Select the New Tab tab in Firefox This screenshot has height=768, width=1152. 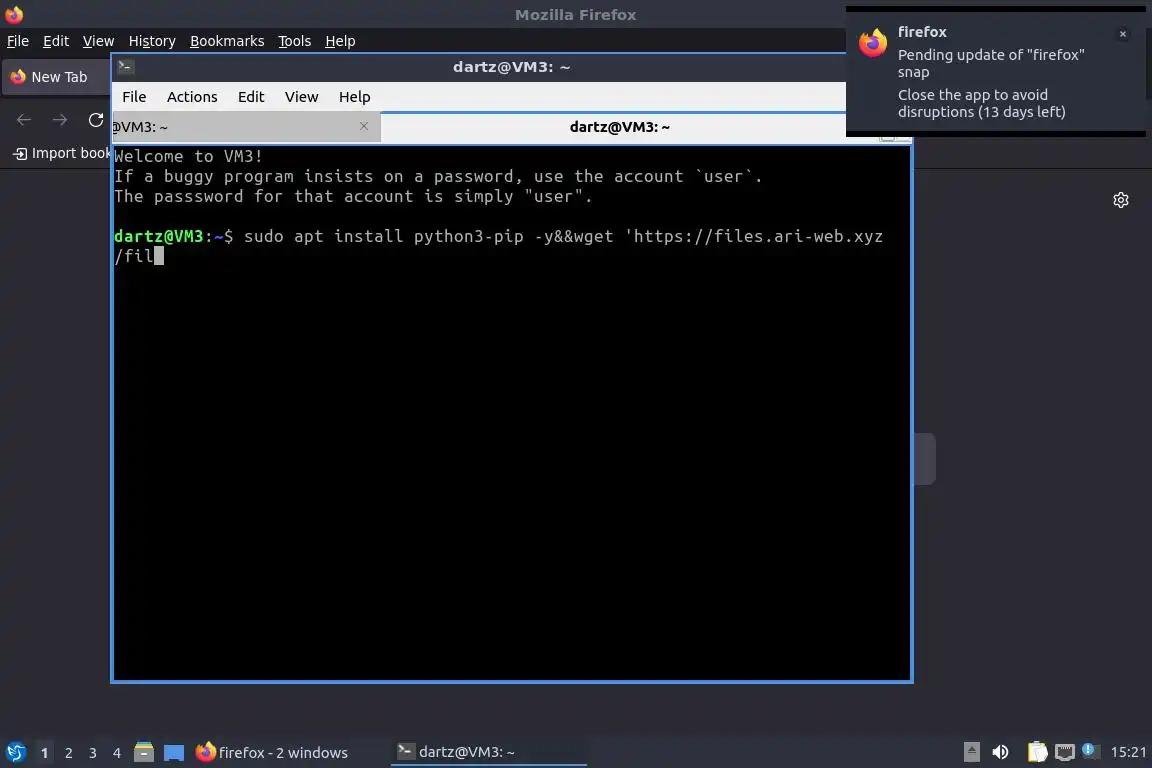57,77
